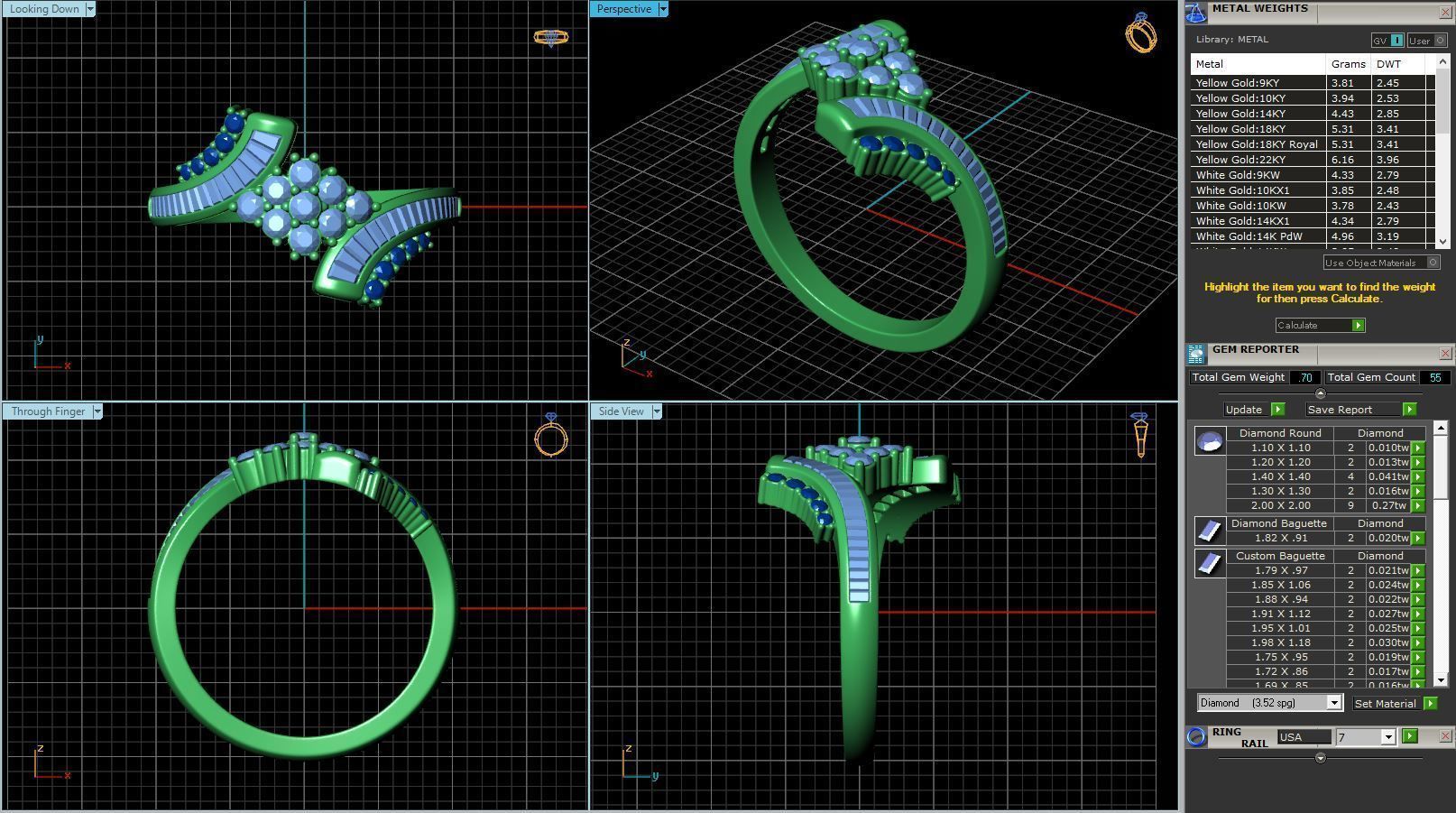1456x813 pixels.
Task: Click the Gem Reporter panel icon
Action: 1195,354
